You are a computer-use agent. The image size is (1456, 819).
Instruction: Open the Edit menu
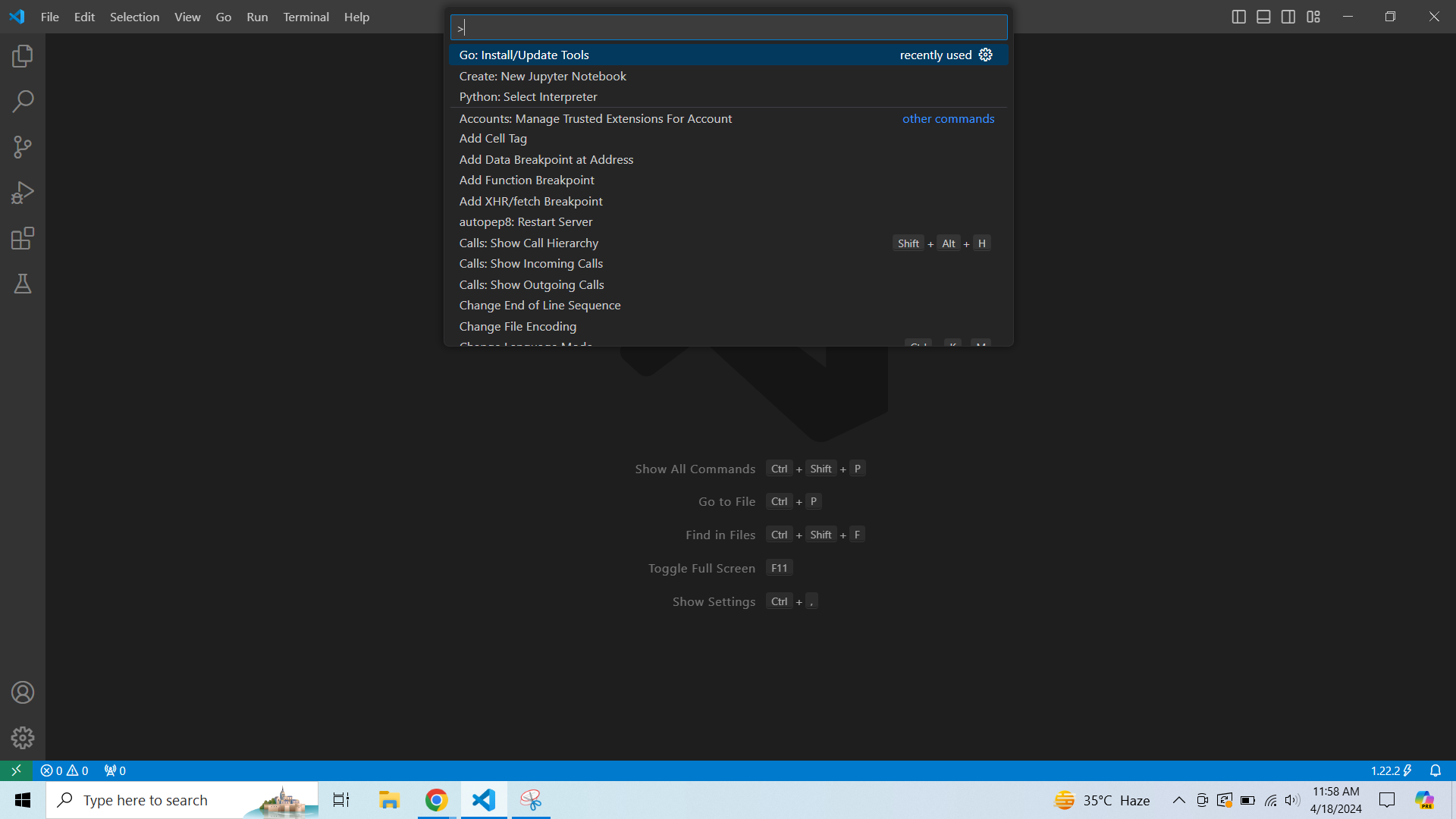tap(84, 17)
